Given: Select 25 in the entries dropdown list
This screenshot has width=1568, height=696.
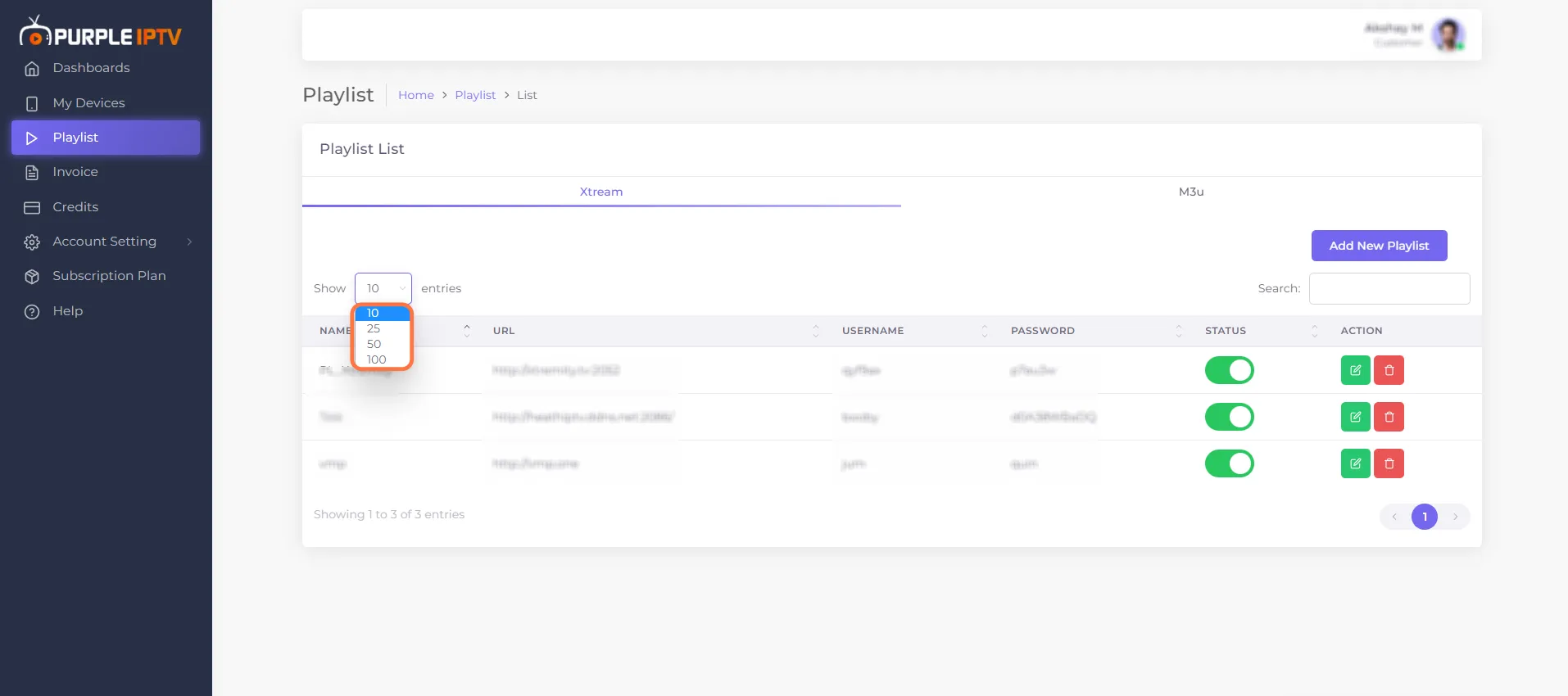Looking at the screenshot, I should [x=382, y=328].
